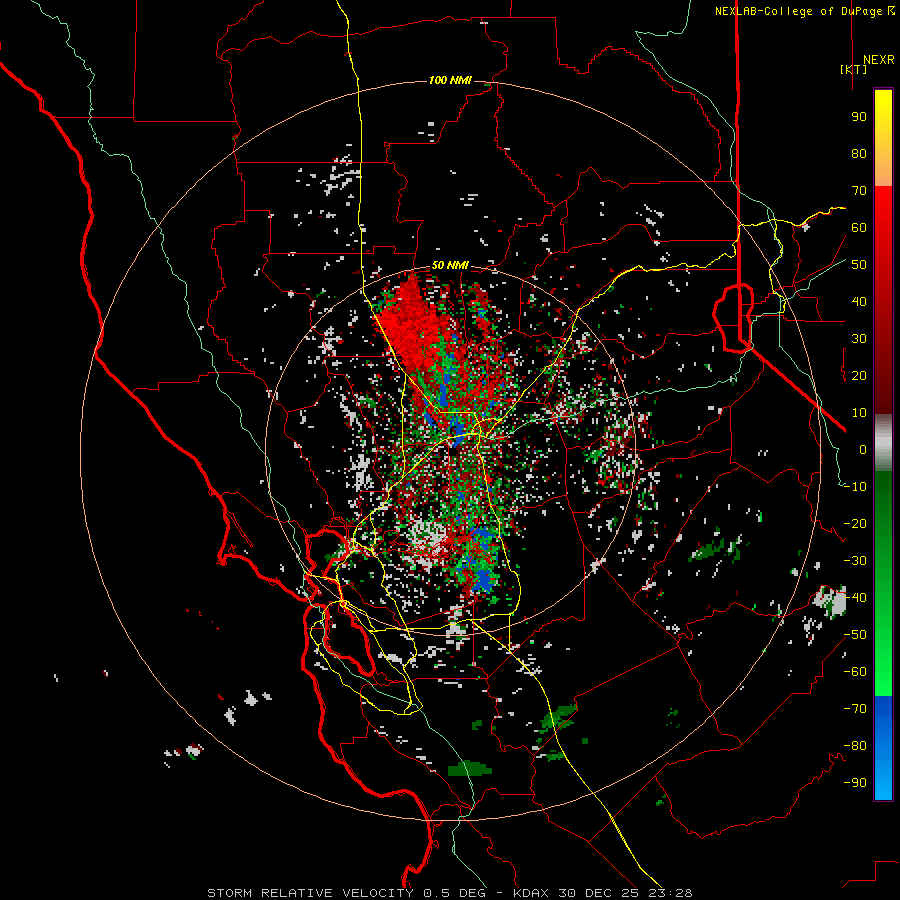Click the gray zero-velocity segment of the color bar

point(883,443)
